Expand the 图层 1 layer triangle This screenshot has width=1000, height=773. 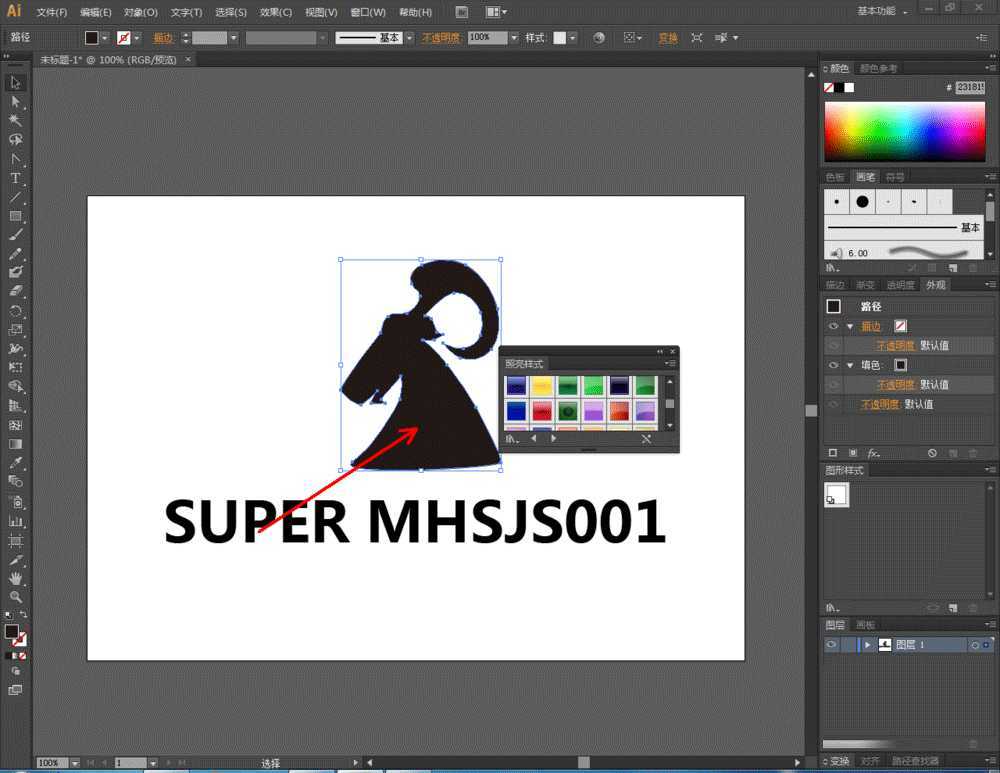(867, 645)
